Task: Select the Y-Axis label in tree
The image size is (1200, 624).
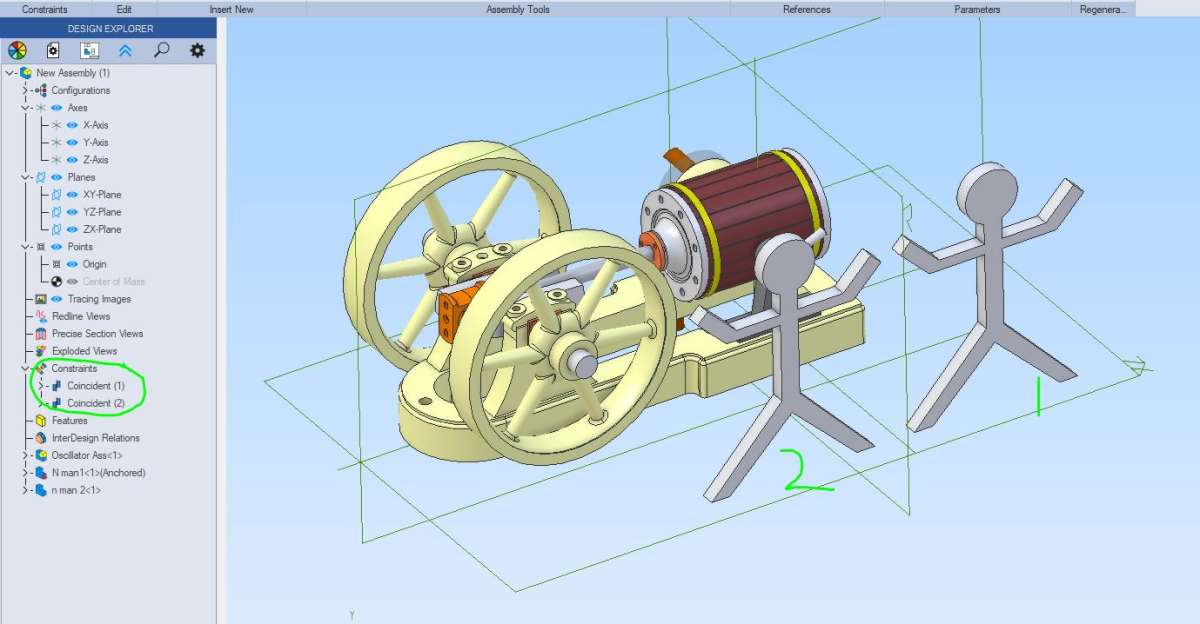Action: pyautogui.click(x=95, y=142)
